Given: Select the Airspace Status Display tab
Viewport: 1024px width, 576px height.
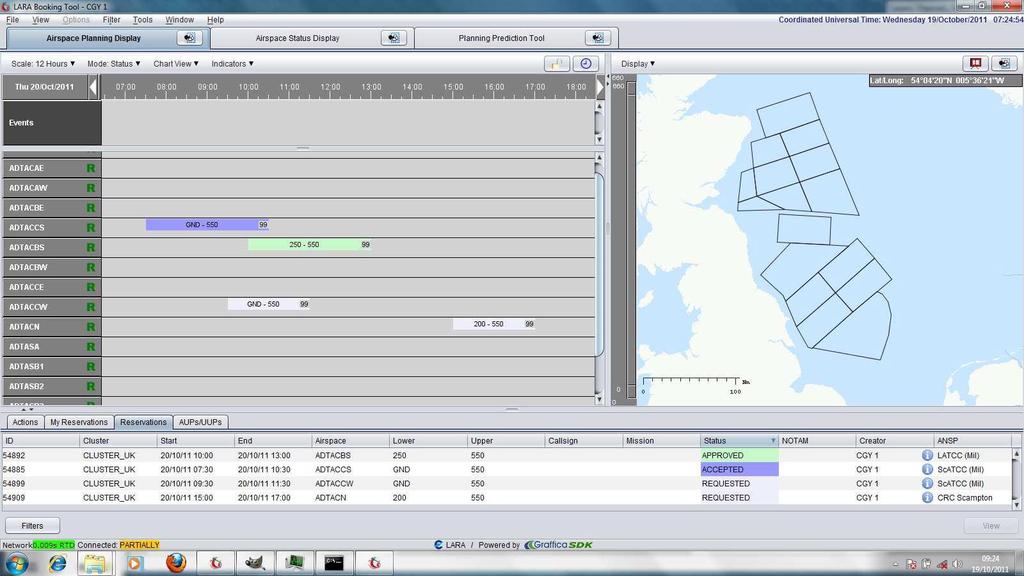Looking at the screenshot, I should [x=297, y=38].
